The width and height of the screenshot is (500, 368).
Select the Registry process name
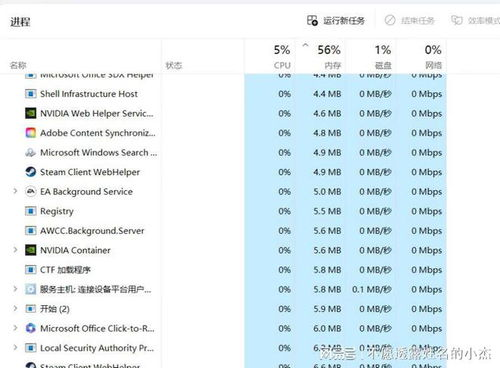tap(57, 211)
